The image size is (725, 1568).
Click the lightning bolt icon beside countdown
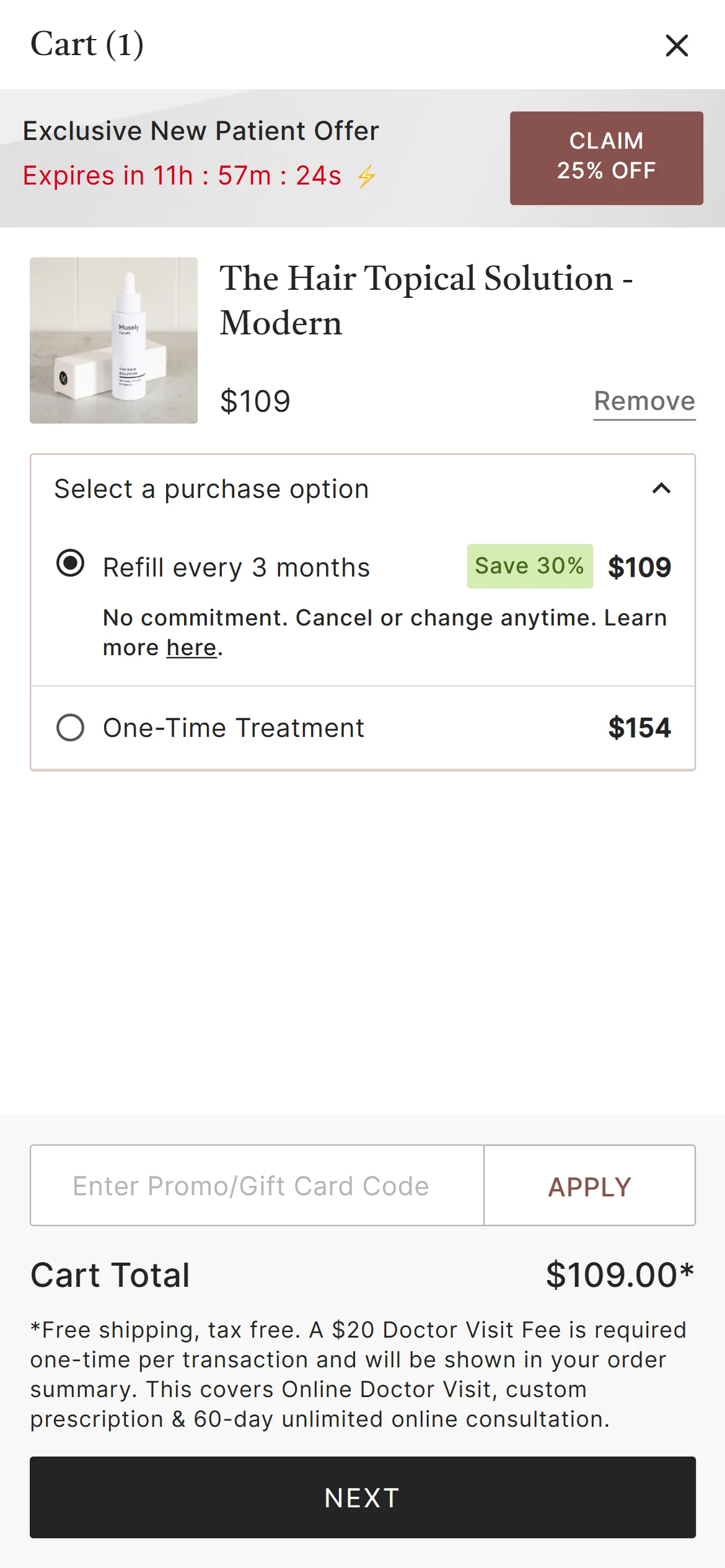point(366,176)
